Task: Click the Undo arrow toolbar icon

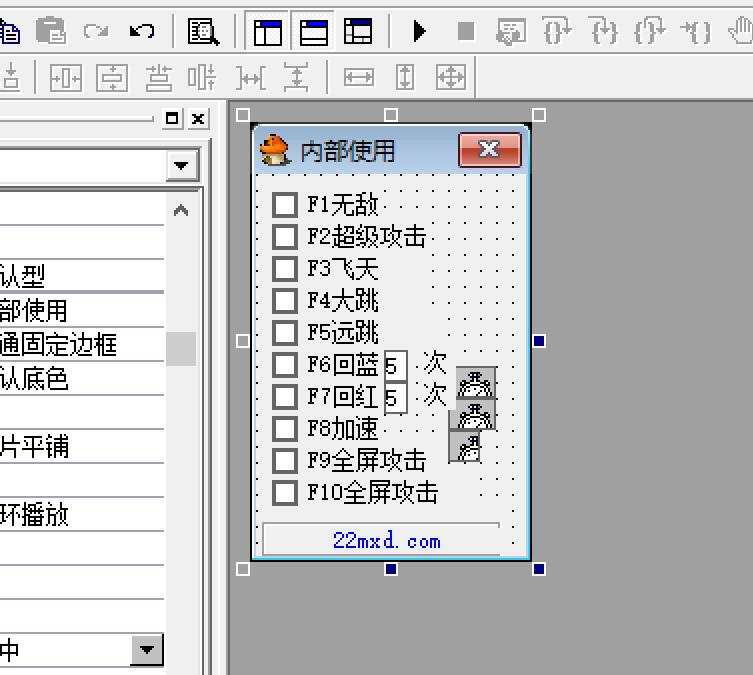Action: point(142,32)
